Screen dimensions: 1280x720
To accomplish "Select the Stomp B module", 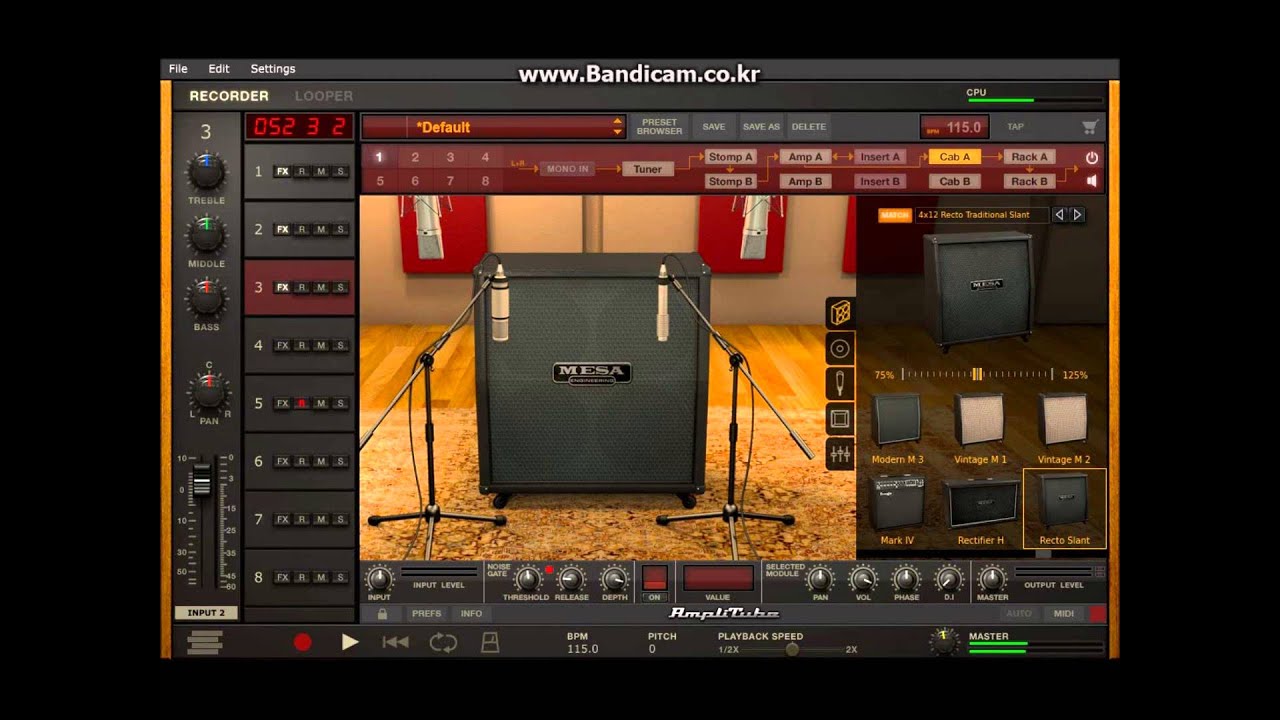I will coord(730,182).
